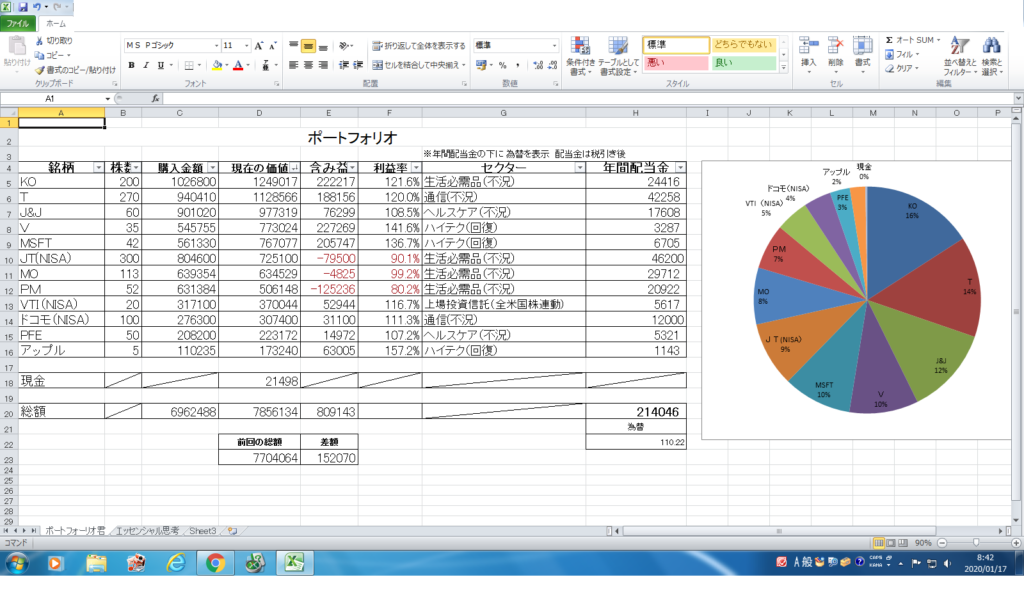Viewport: 1024px width, 614px height.
Task: Open the ファイル tab
Action: click(x=18, y=24)
